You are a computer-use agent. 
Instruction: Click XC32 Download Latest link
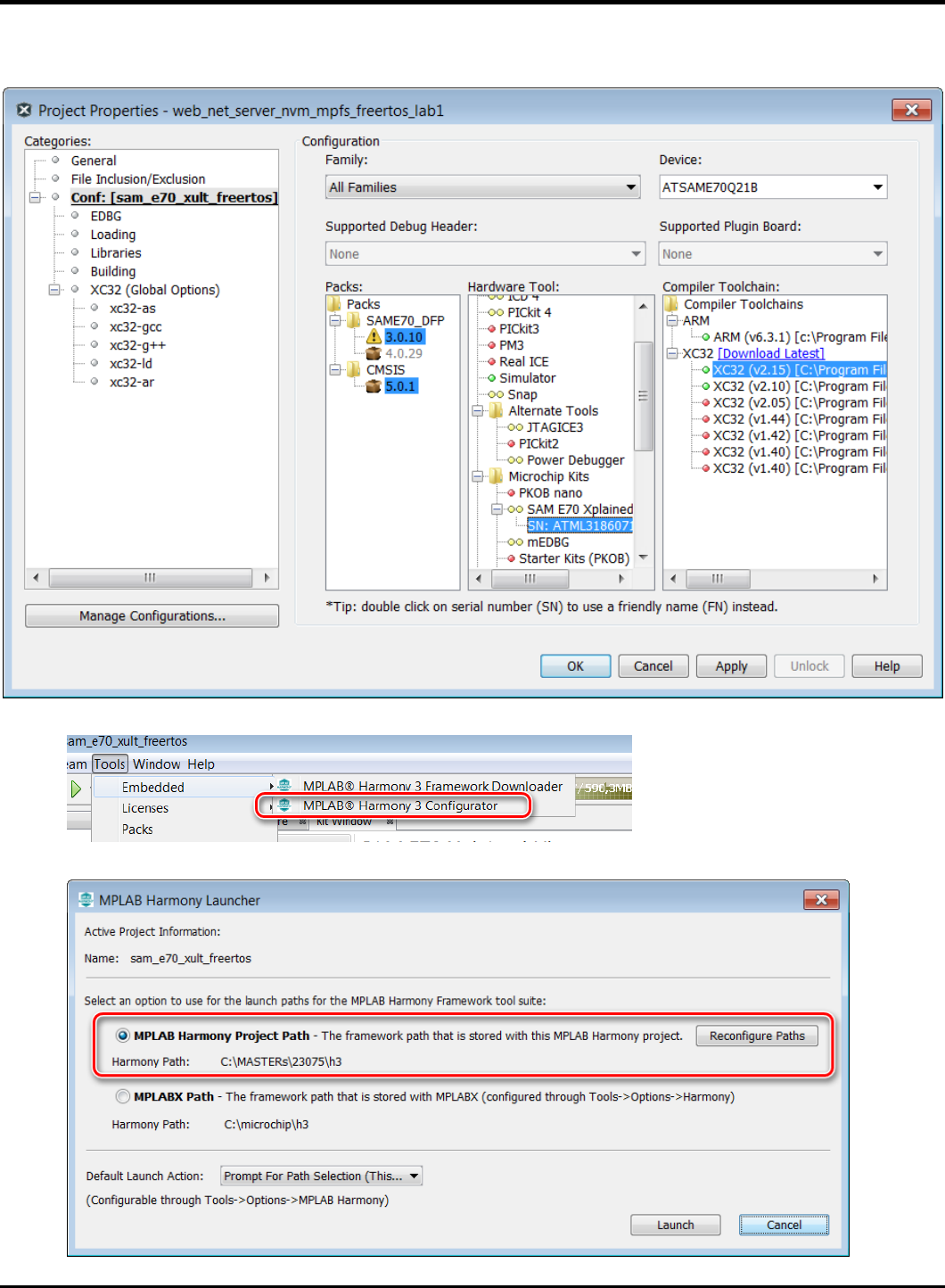click(x=771, y=353)
